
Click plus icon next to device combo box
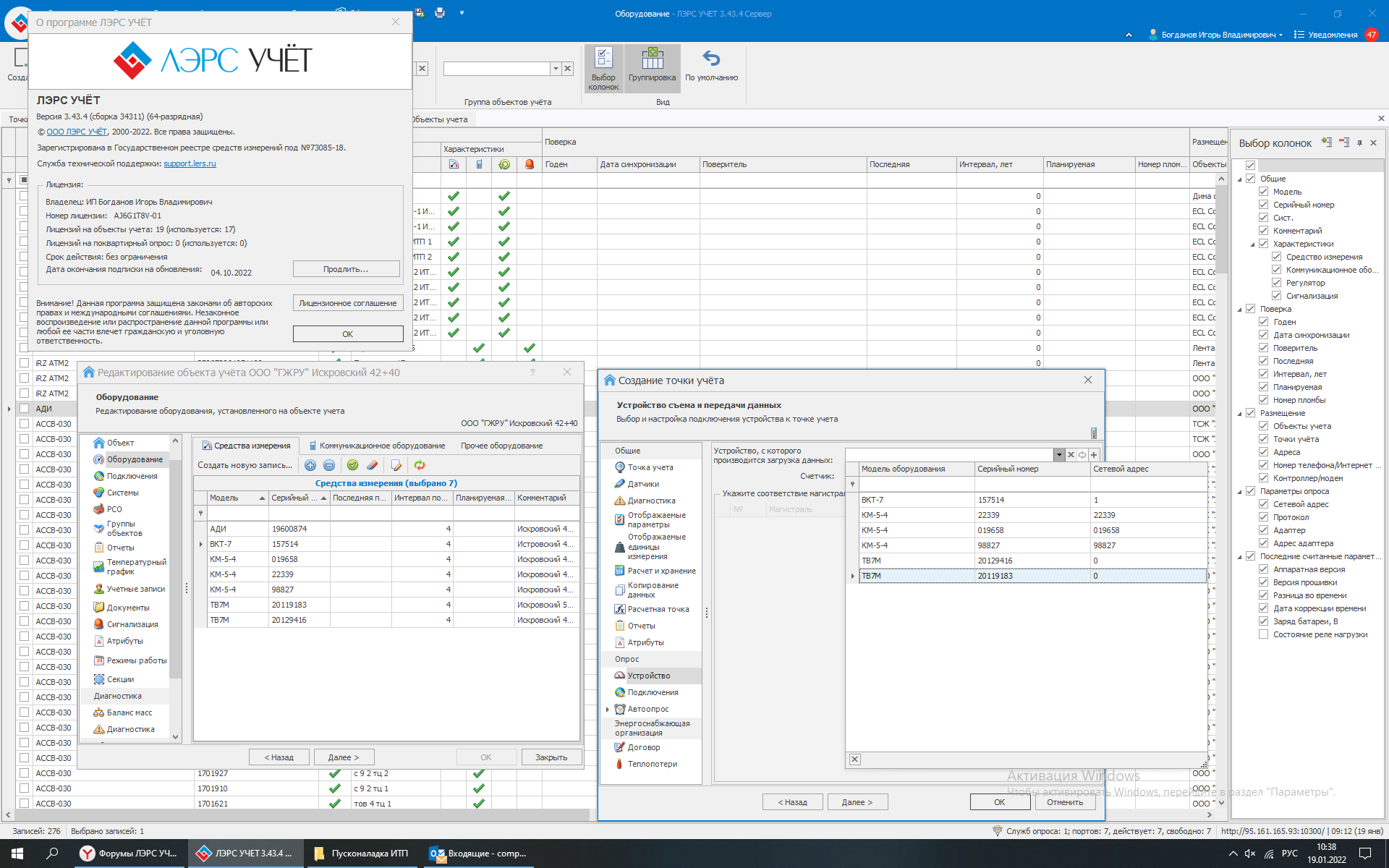pyautogui.click(x=1094, y=455)
